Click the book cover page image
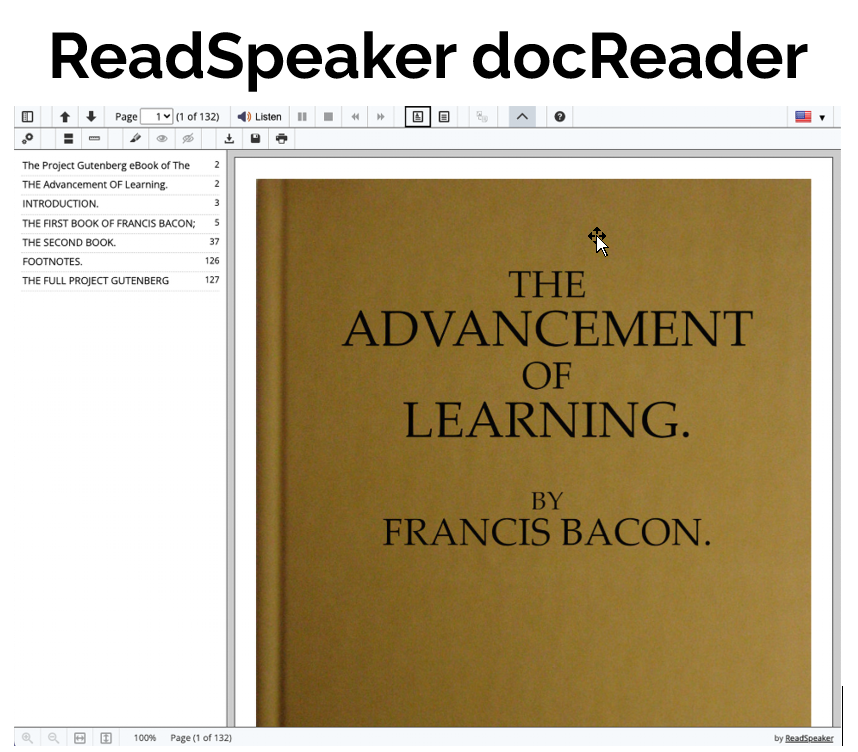 point(533,450)
